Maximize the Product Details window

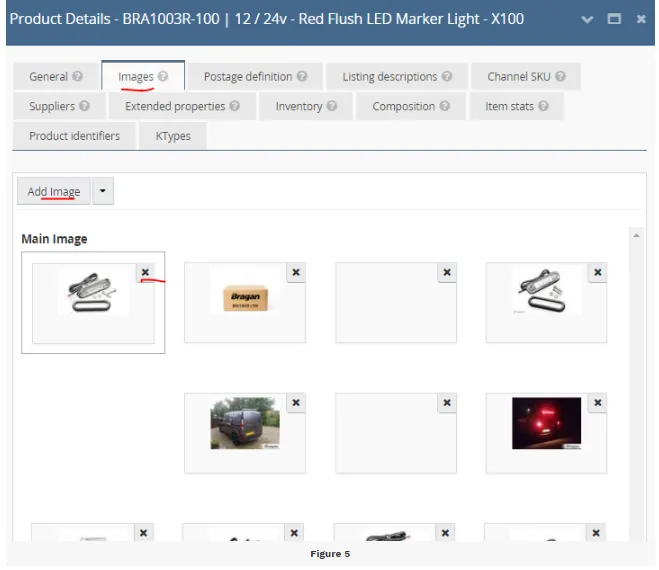[614, 18]
